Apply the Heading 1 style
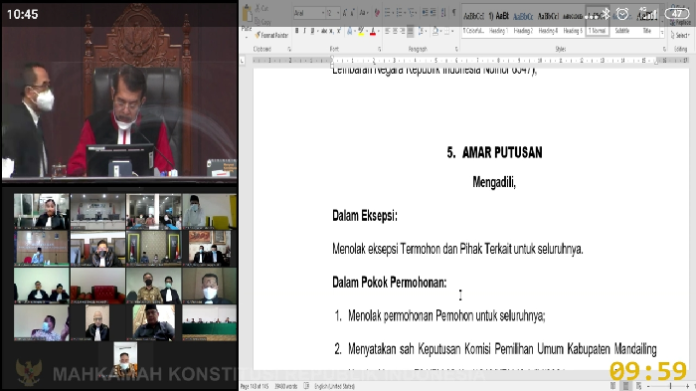This screenshot has width=696, height=391. [x=498, y=21]
